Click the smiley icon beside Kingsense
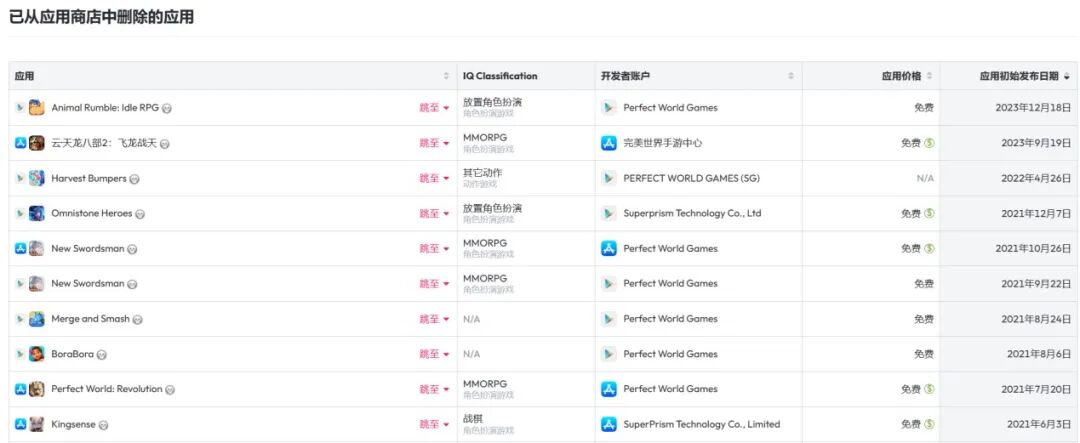 coord(103,424)
